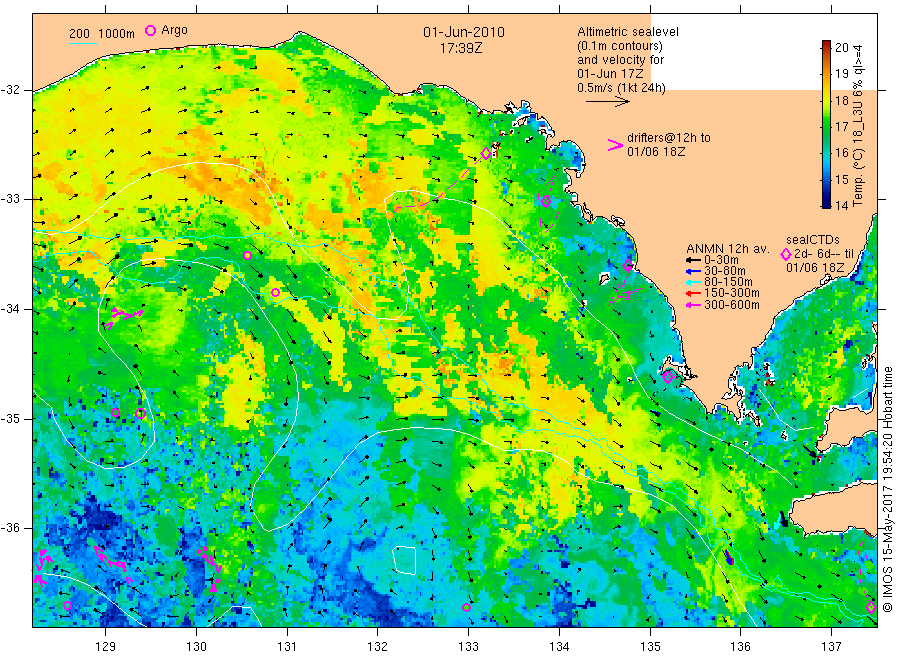The image size is (900, 660).
Task: Click the vertical Temp. (°C) colorbar title
Action: [858, 125]
